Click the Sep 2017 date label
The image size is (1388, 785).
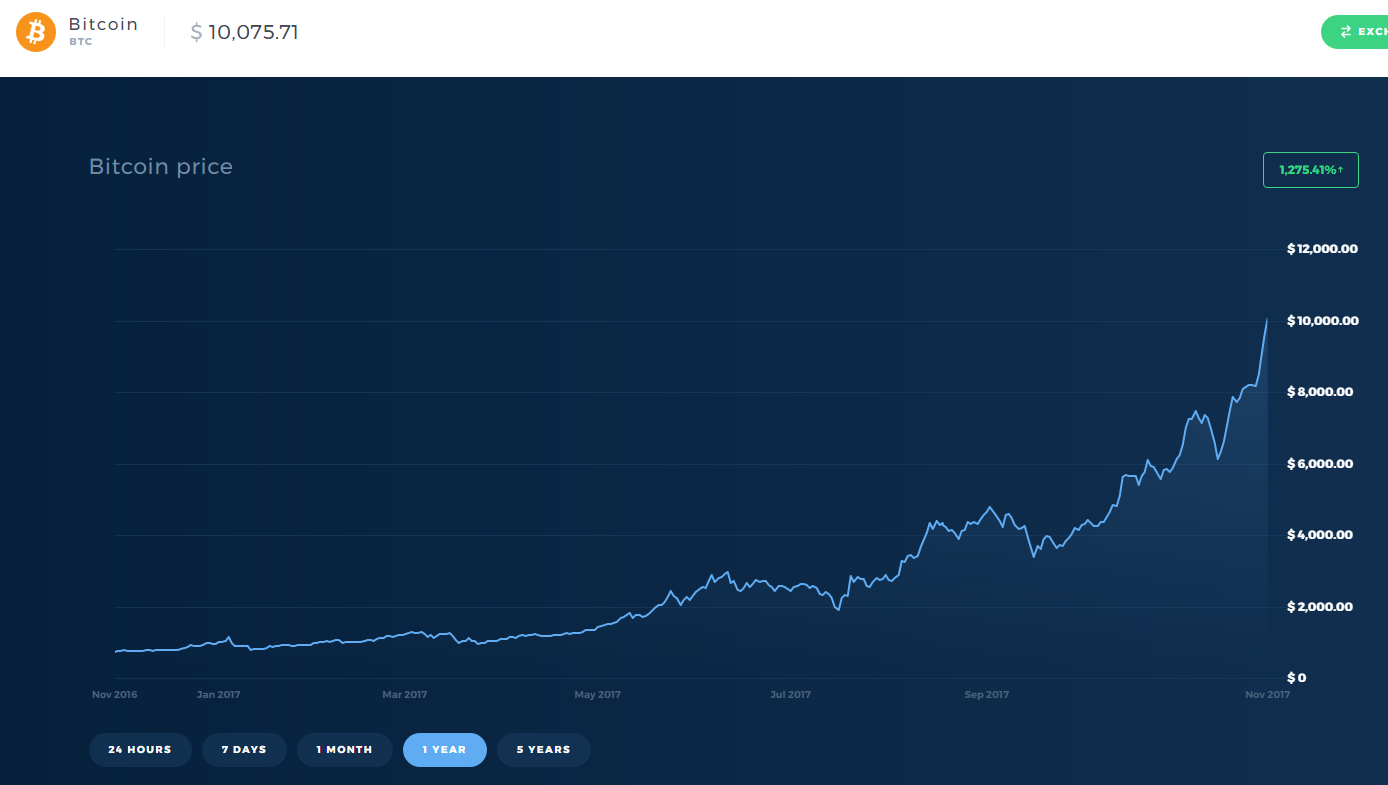click(x=986, y=694)
